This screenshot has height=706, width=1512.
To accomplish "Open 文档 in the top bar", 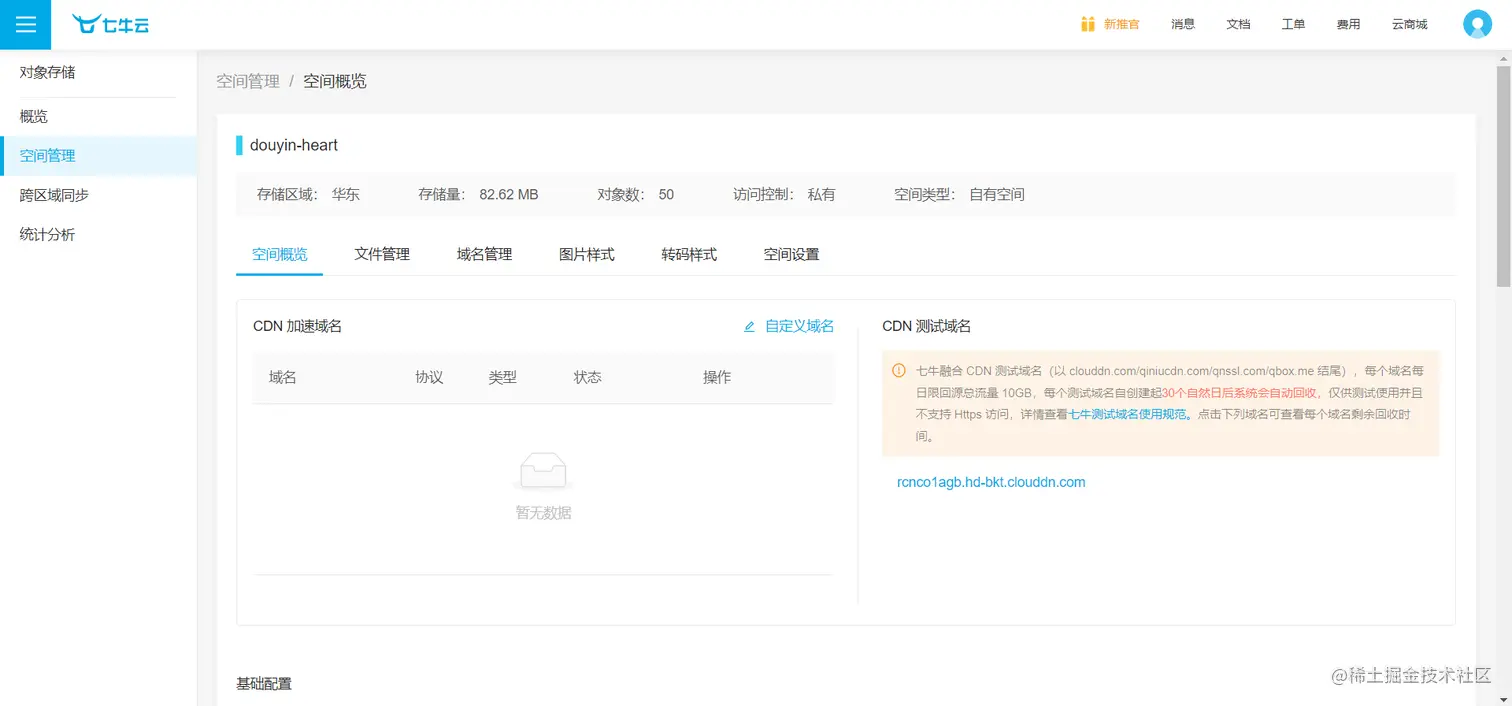I will (x=1238, y=24).
